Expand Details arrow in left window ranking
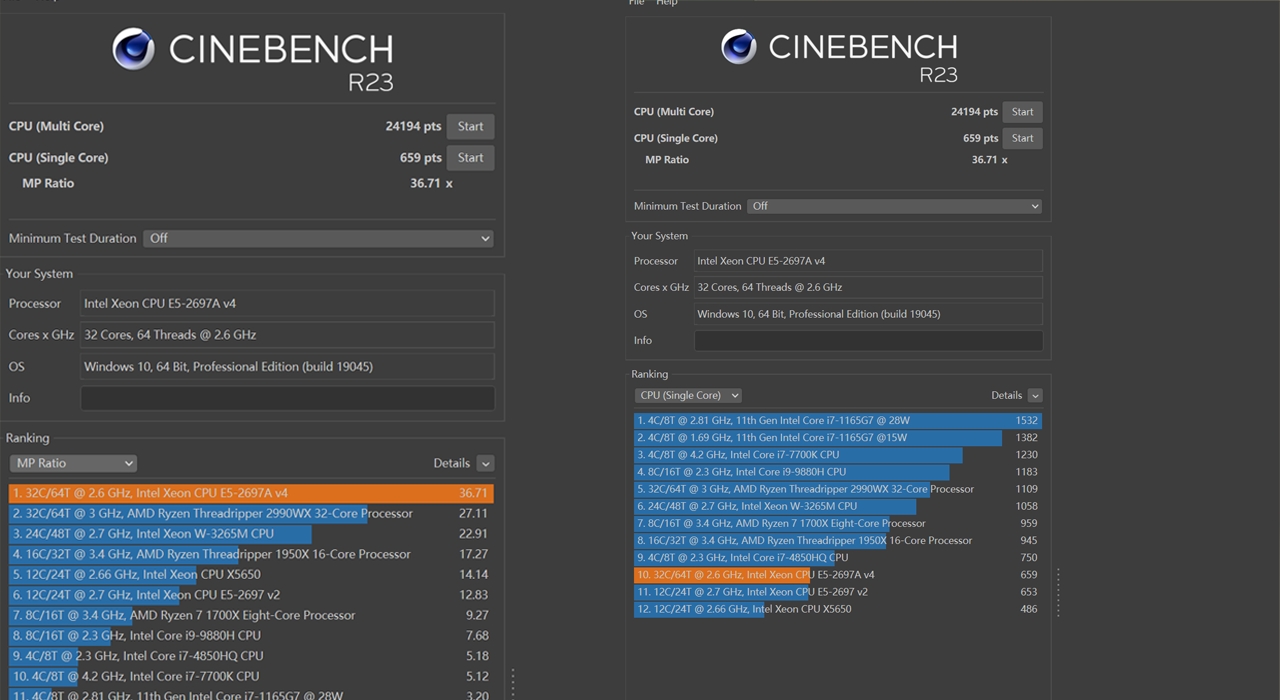 pyautogui.click(x=485, y=464)
